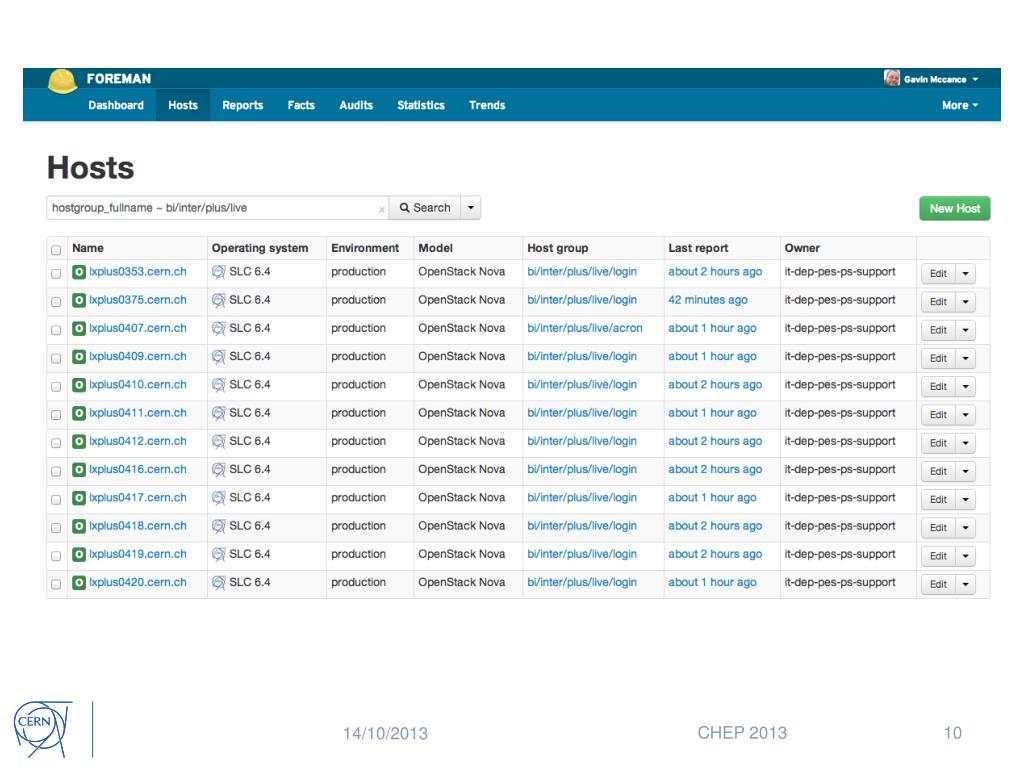Open the Gavin Mccance user dropdown
1024x768 pixels.
coord(941,79)
